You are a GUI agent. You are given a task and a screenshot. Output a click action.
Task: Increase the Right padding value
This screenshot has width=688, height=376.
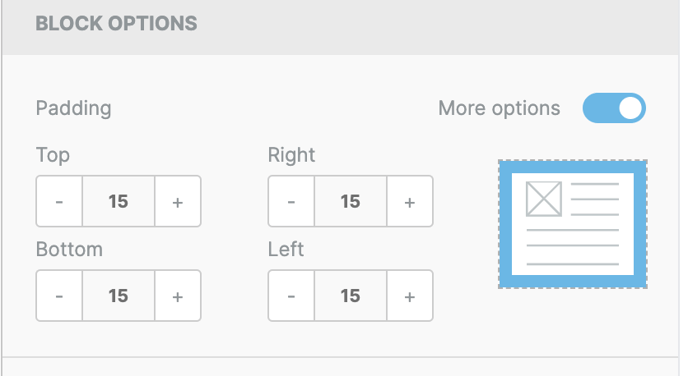[x=410, y=201]
